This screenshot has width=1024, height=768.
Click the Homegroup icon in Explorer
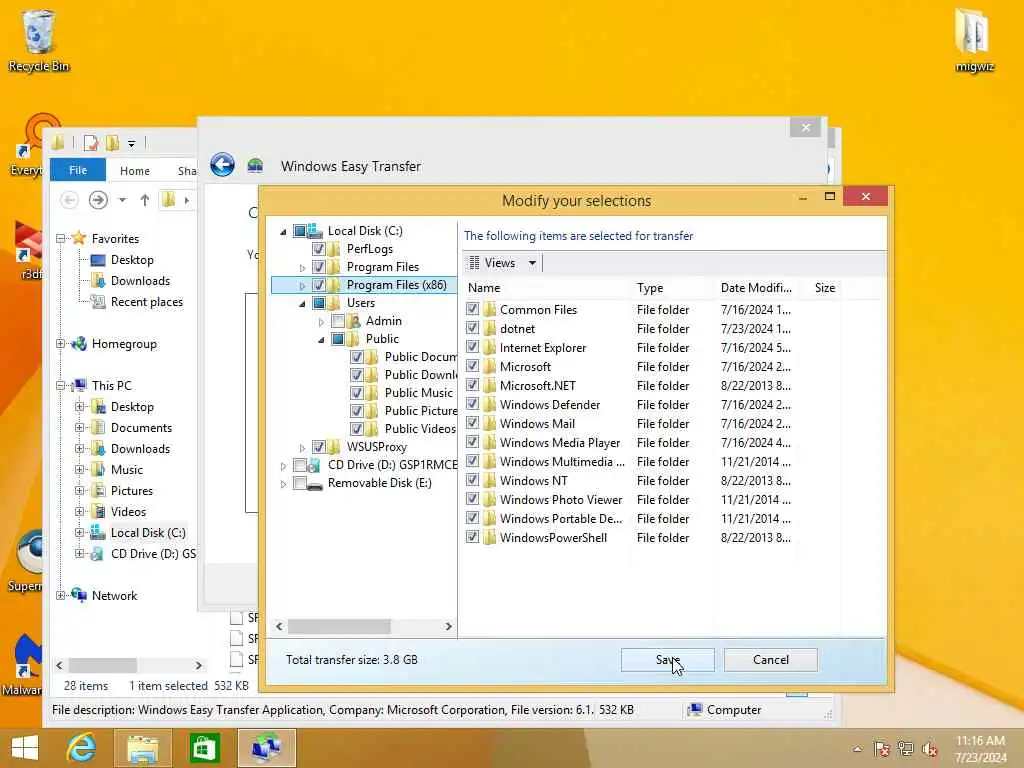pyautogui.click(x=79, y=344)
